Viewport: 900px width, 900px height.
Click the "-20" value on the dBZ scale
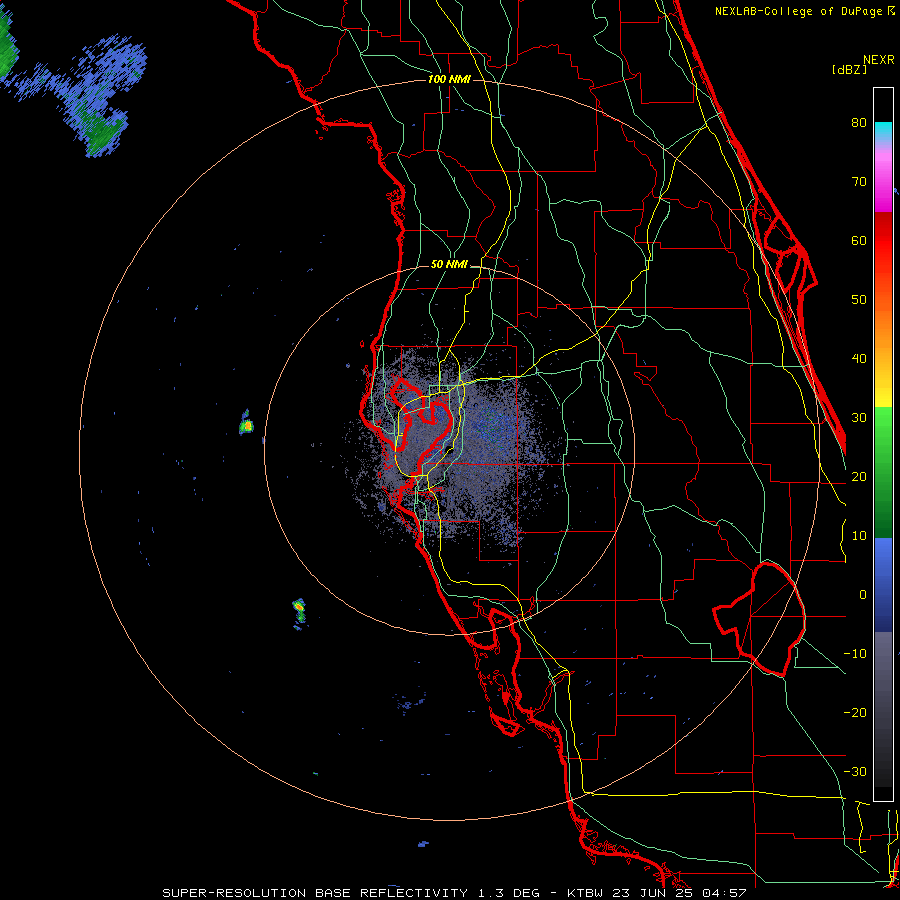click(x=855, y=713)
